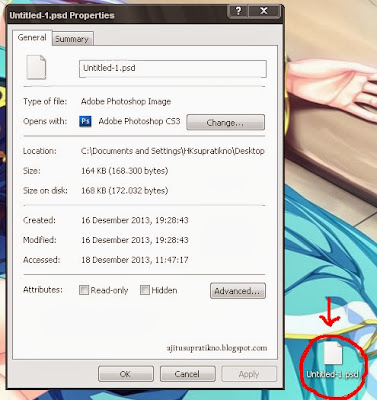Click the Adobe Photoshop CS3 program name
377x400 pixels.
click(139, 121)
